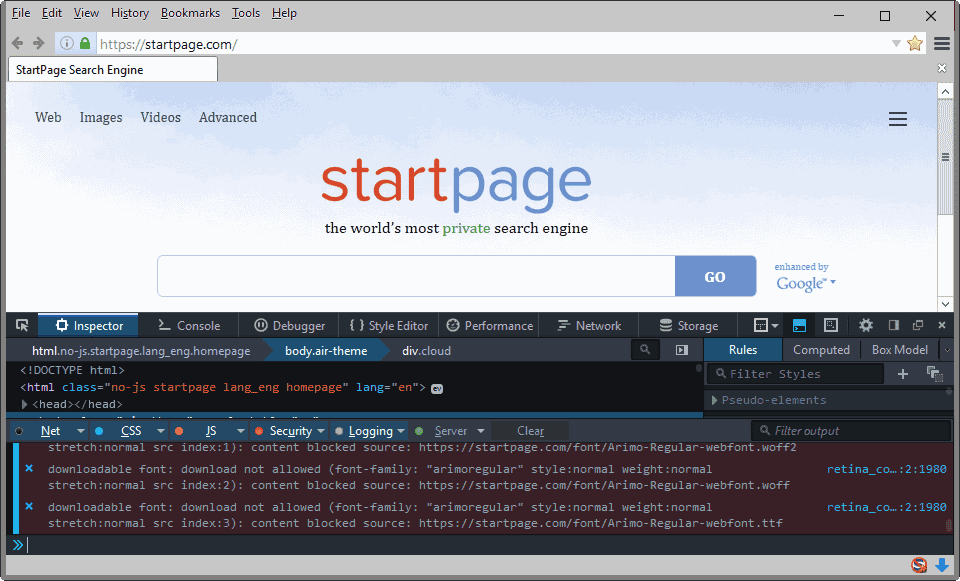Switch to the Style Editor tab

[x=388, y=325]
